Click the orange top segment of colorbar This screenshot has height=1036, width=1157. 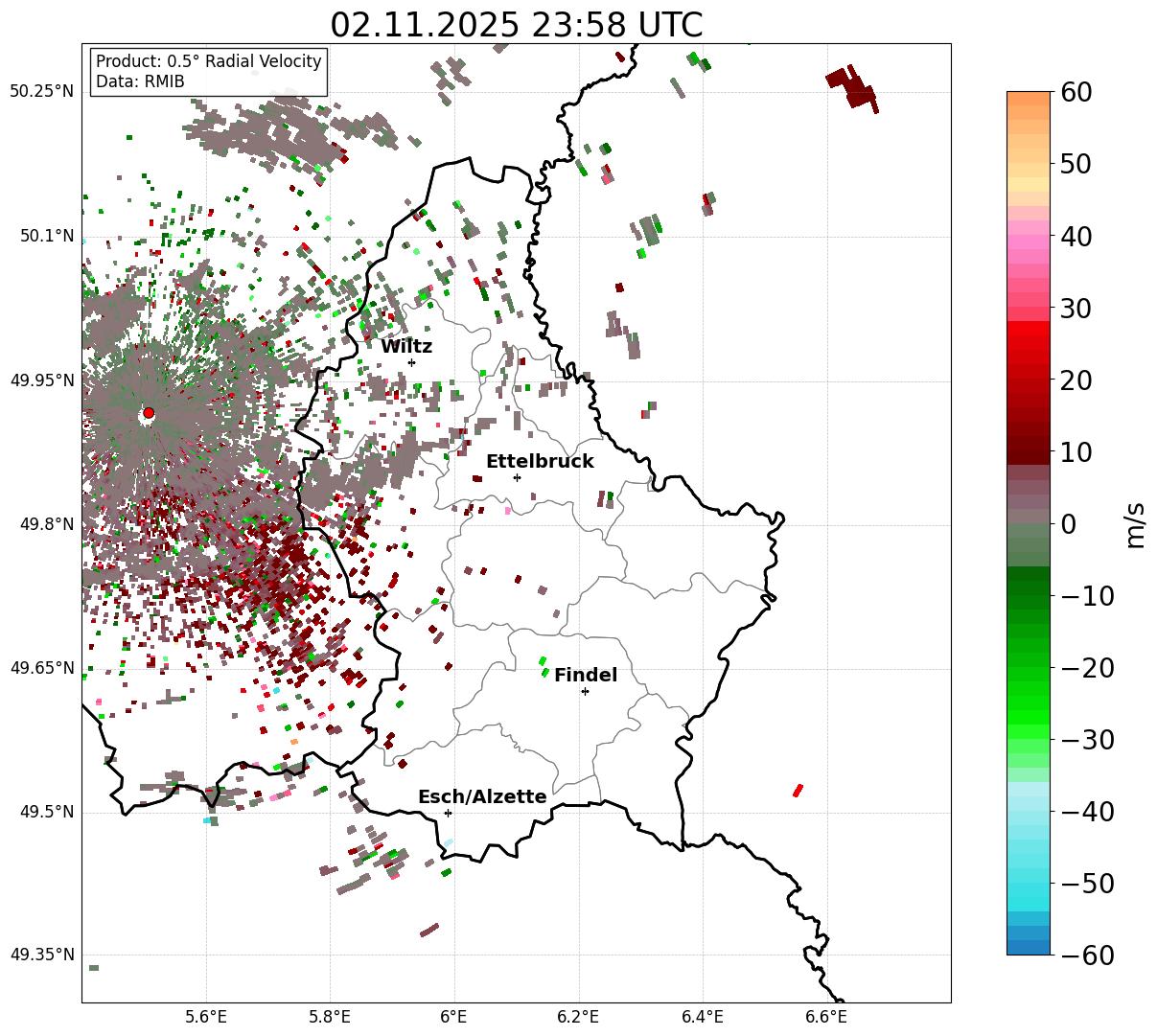pos(1029,99)
